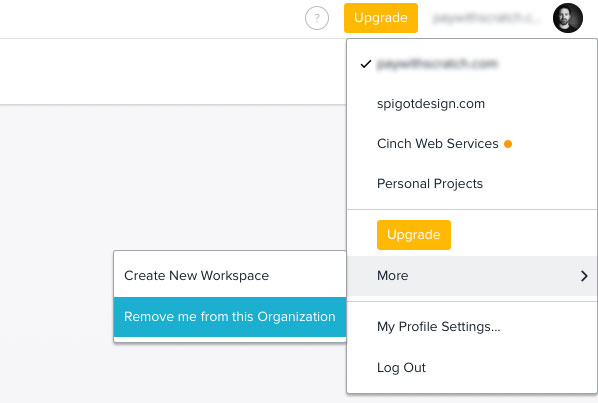Click the Upgrade button in the top bar
The width and height of the screenshot is (598, 403).
click(381, 18)
